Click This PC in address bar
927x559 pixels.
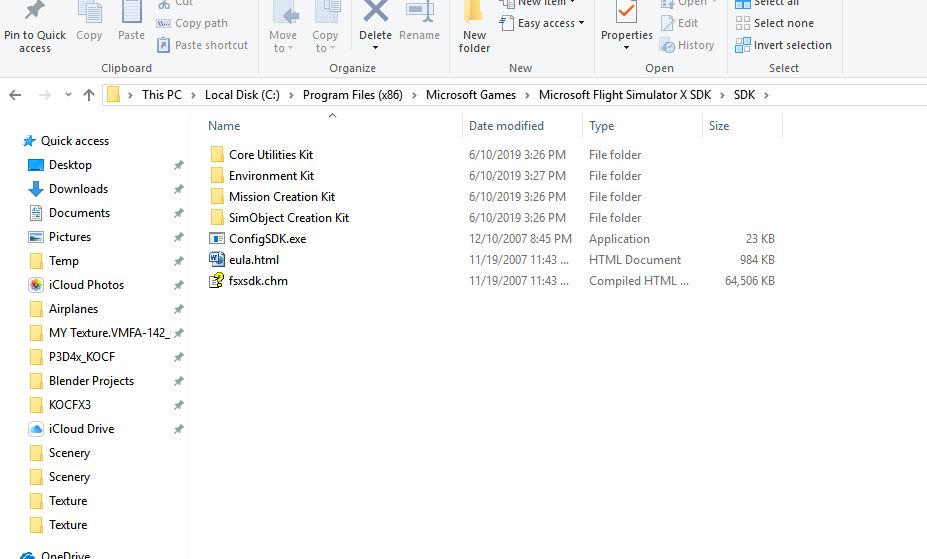pos(161,95)
